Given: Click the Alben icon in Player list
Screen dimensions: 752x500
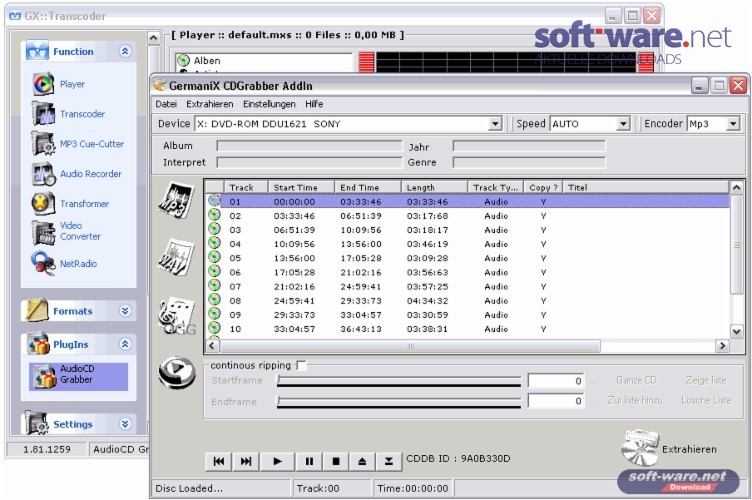Looking at the screenshot, I should point(183,60).
